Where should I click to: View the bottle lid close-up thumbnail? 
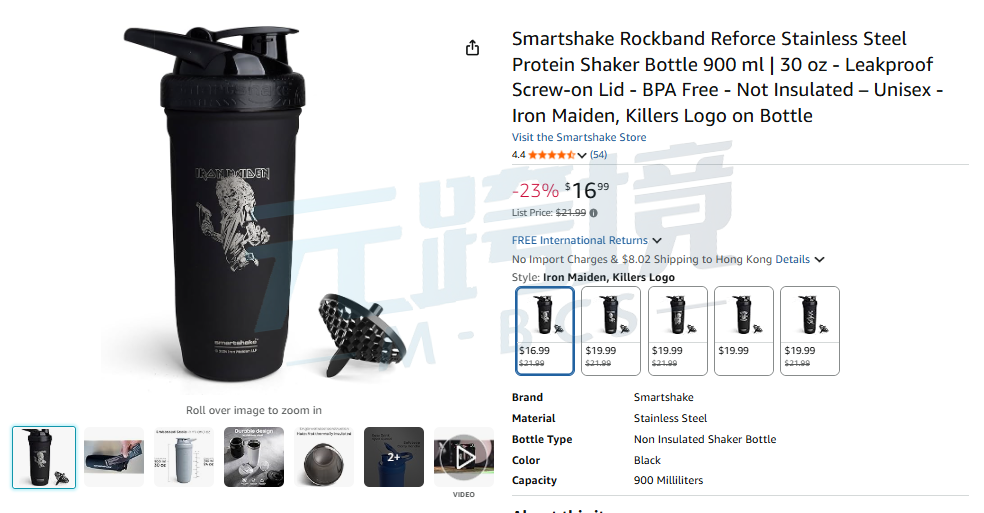pos(324,457)
